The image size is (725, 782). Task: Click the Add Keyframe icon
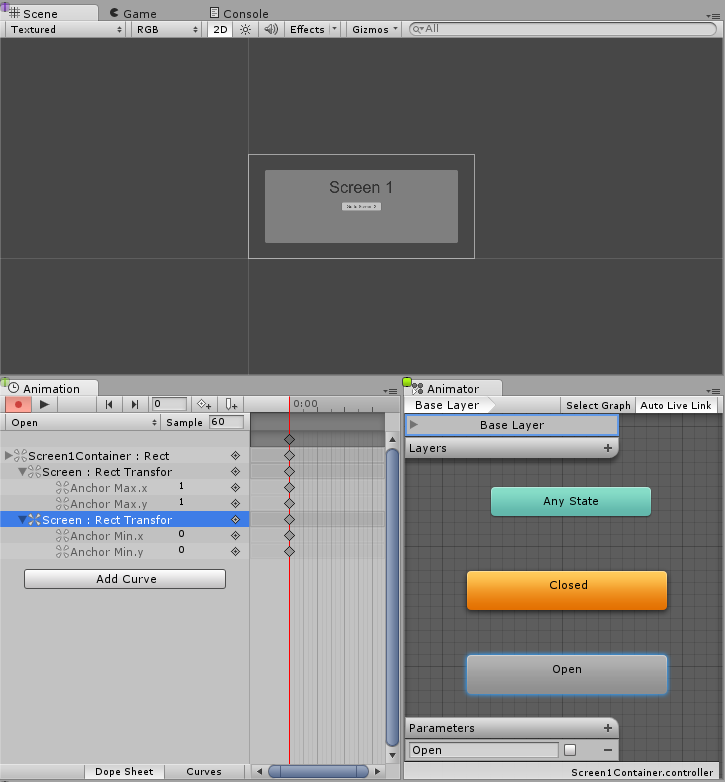coord(204,404)
